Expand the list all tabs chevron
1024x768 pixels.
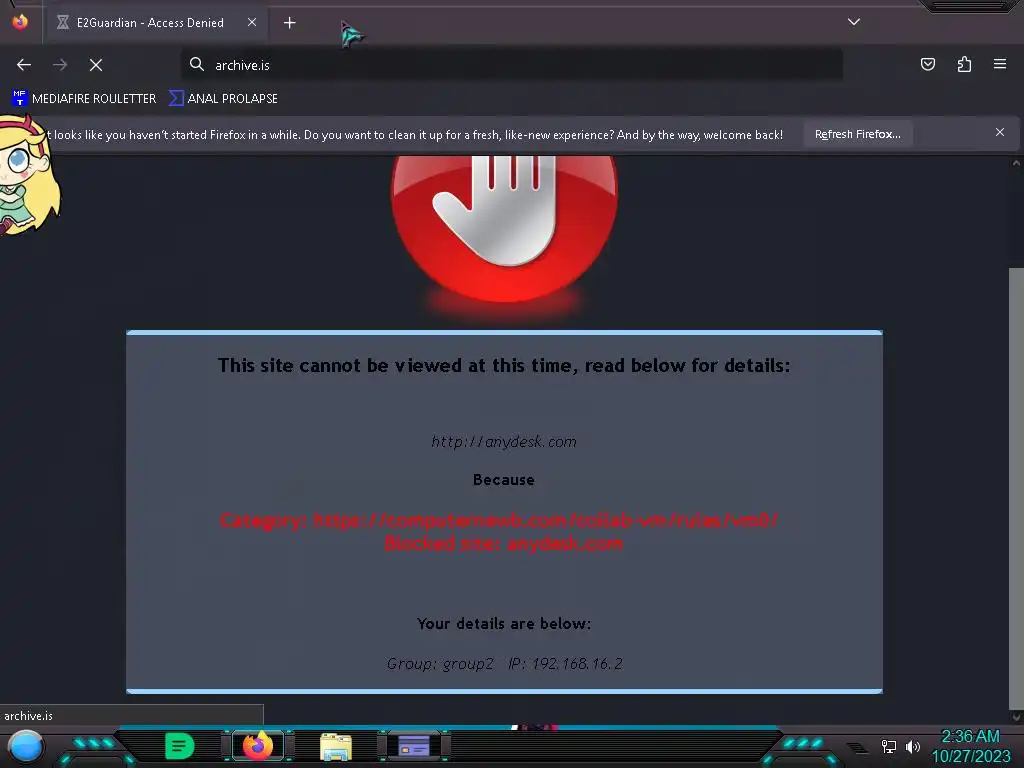(x=854, y=22)
